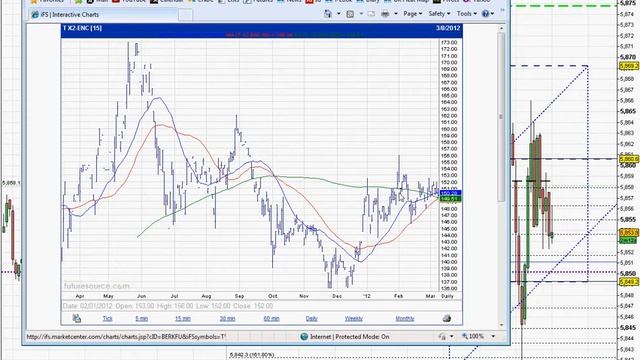
Task: Expand the Print dropdown arrow
Action: pos(396,14)
